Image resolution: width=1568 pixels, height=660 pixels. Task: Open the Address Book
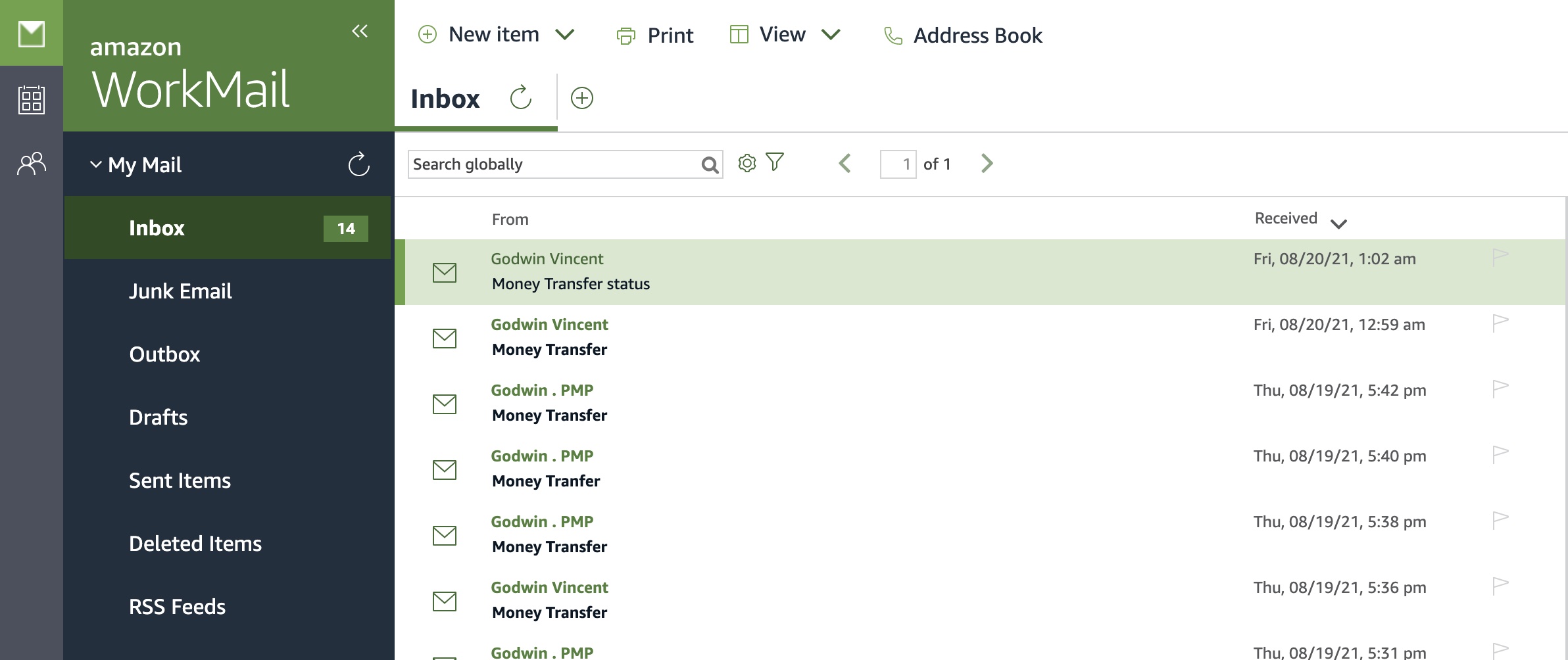coord(963,35)
